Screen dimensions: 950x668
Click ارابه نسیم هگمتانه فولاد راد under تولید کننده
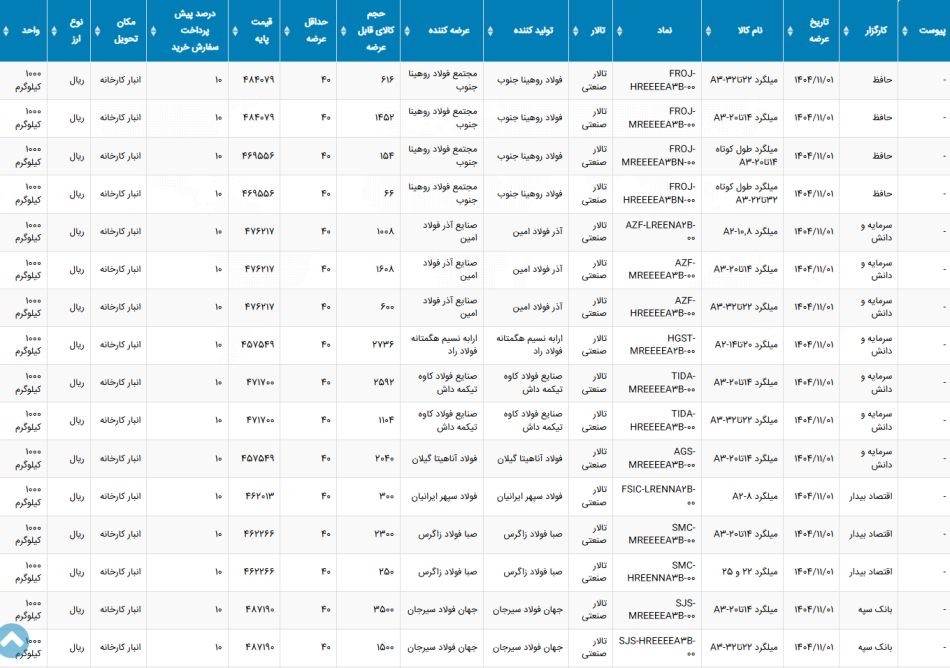tap(530, 345)
